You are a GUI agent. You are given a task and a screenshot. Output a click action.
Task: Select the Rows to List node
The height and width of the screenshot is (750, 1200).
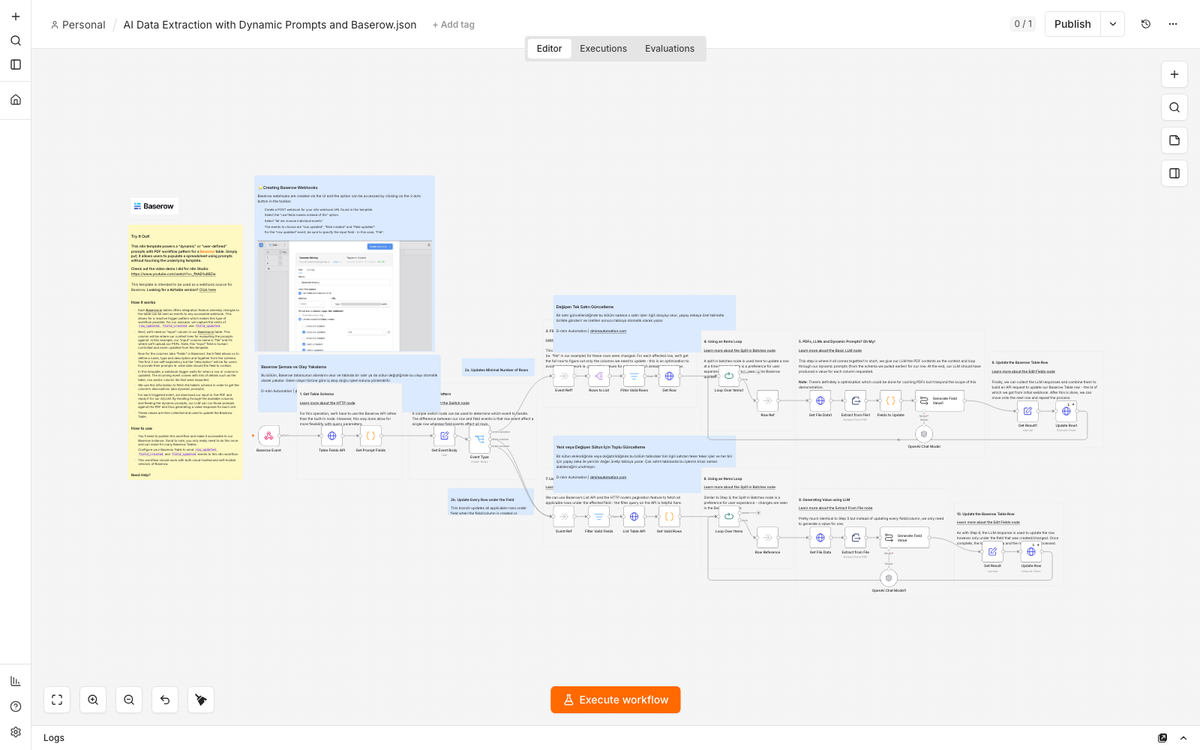click(x=598, y=376)
